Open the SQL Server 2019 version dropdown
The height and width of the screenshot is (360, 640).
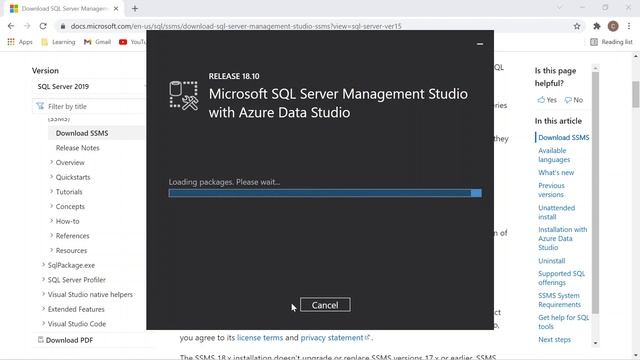[89, 87]
